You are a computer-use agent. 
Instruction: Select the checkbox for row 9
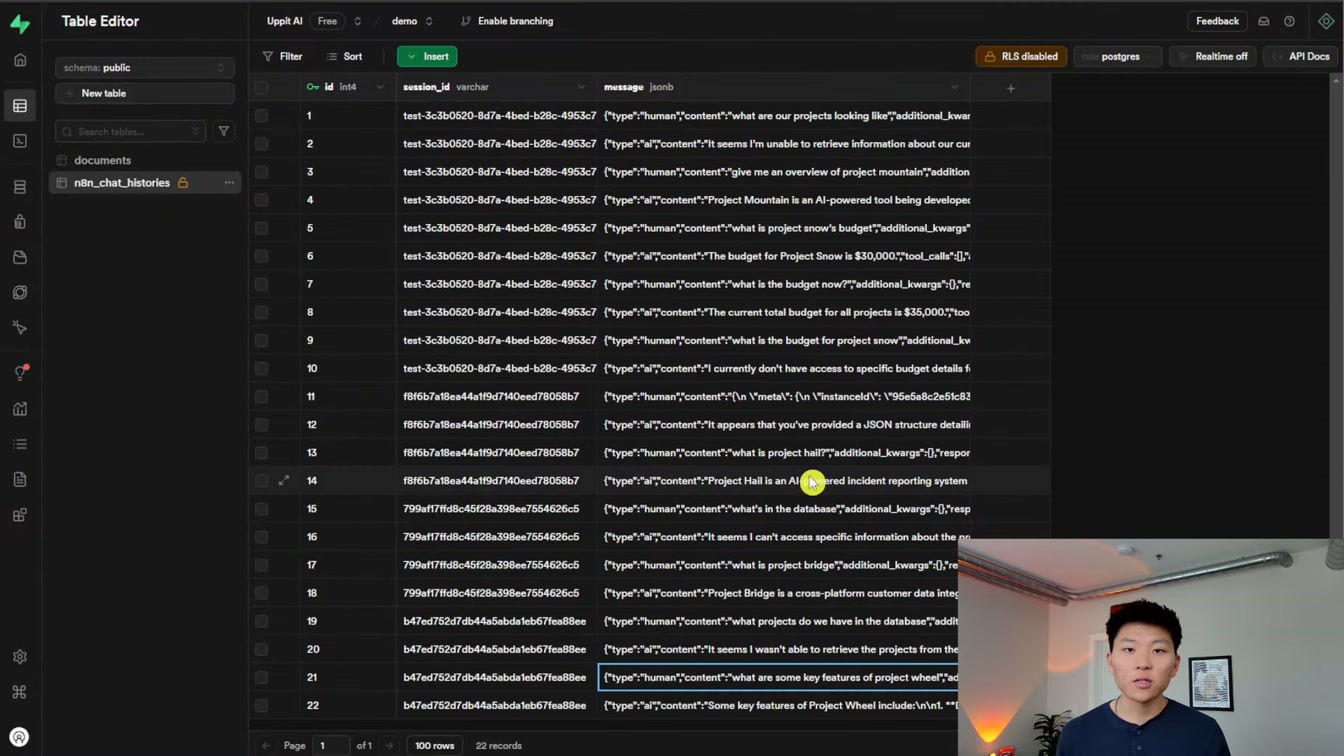pyautogui.click(x=261, y=340)
